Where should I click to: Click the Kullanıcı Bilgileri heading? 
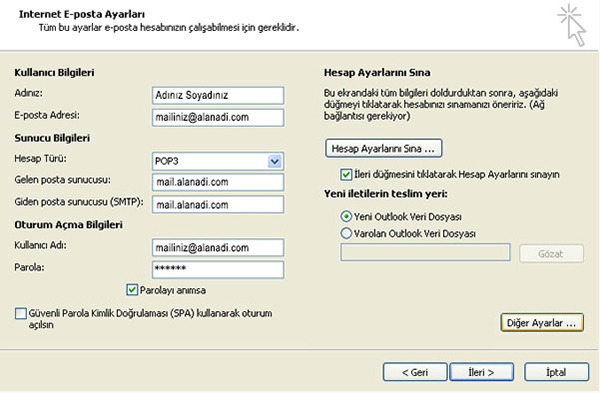(54, 73)
